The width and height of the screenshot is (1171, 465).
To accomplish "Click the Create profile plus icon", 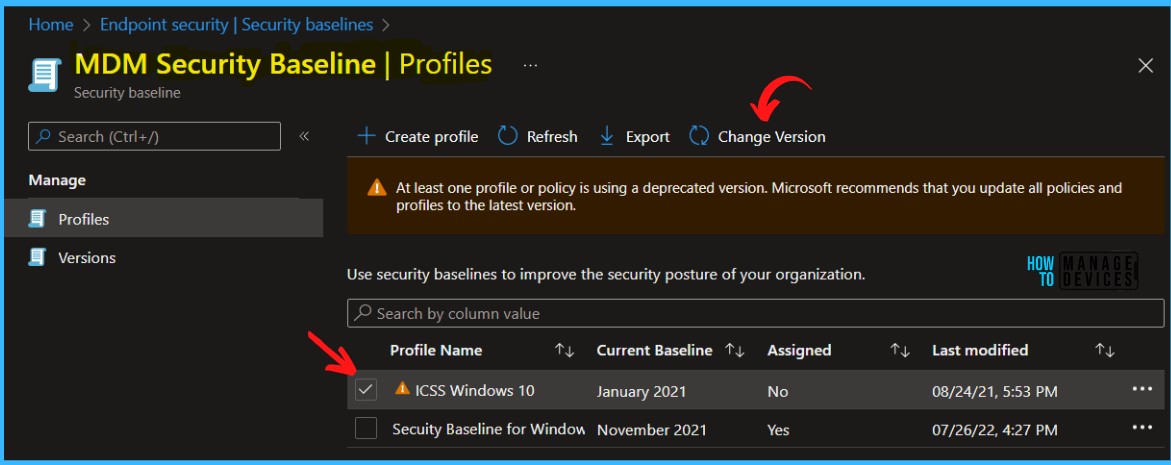I will pos(366,137).
